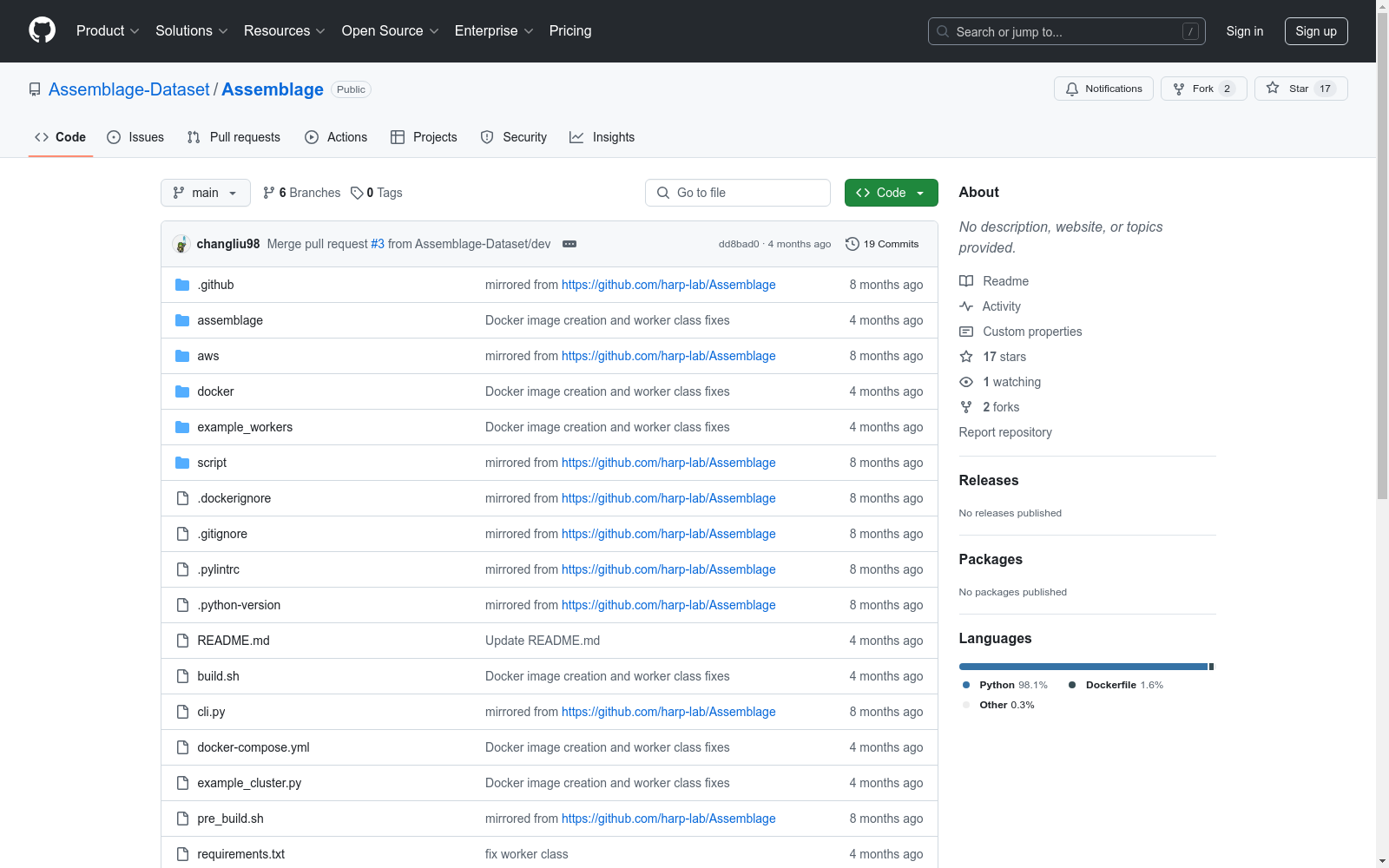The image size is (1389, 868).
Task: Click the GitHub Octocat logo
Action: pyautogui.click(x=42, y=30)
